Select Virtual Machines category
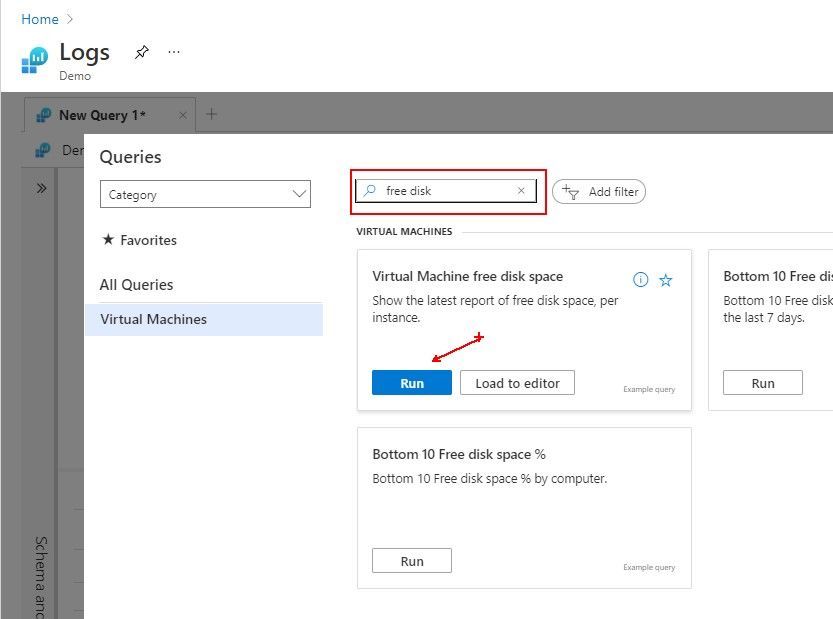Screen dimensions: 833x619 point(204,319)
